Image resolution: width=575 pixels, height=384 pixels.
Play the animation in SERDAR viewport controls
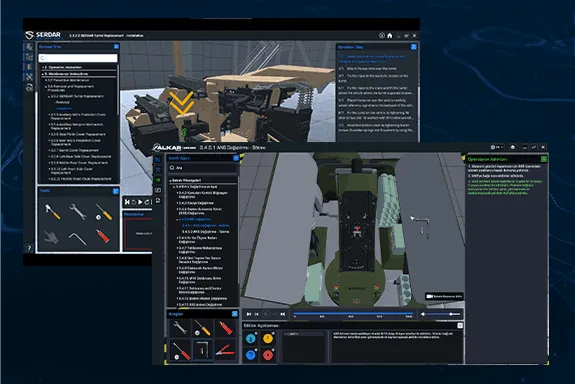pos(140,202)
